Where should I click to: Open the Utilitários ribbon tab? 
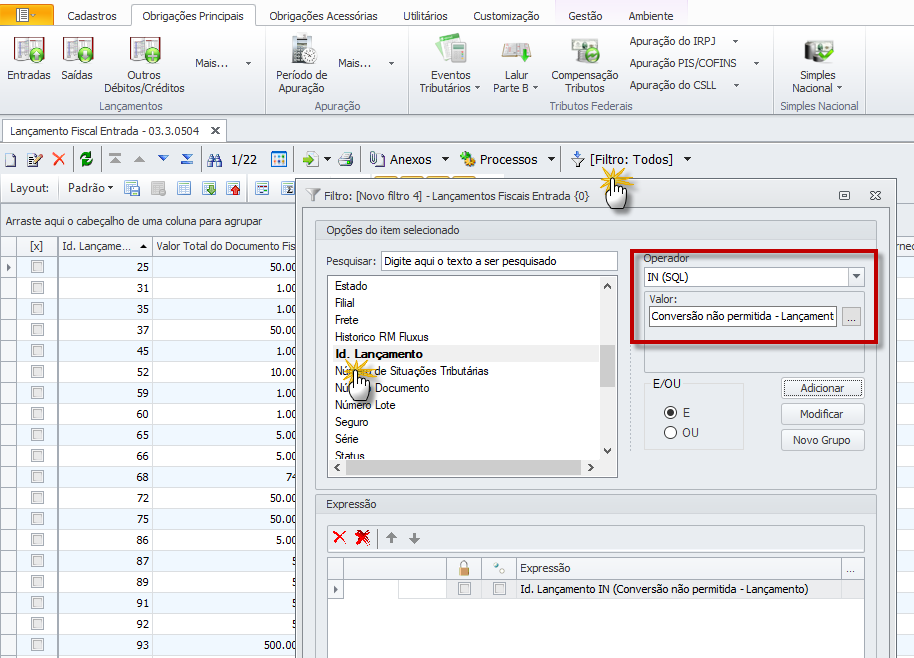pos(425,16)
